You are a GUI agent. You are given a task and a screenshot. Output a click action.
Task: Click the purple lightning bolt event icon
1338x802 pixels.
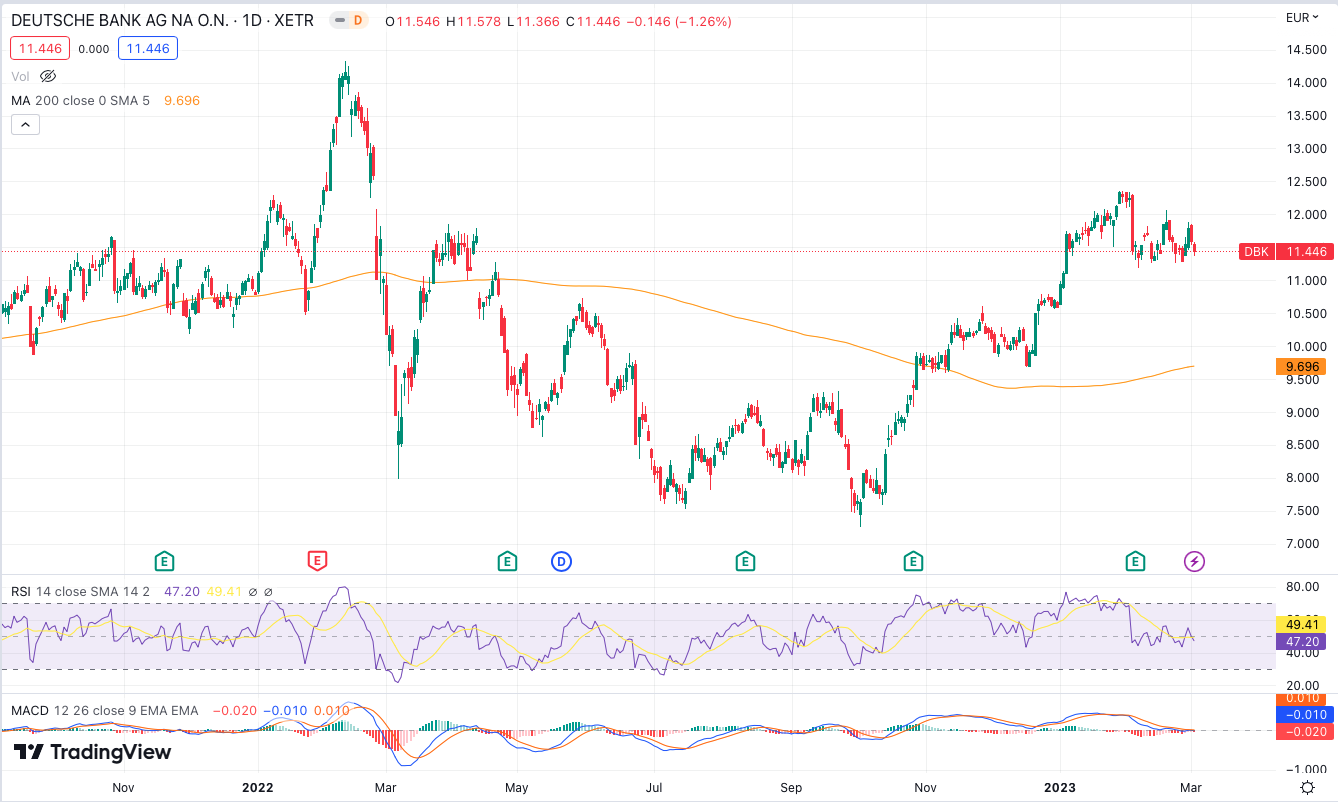[1194, 561]
